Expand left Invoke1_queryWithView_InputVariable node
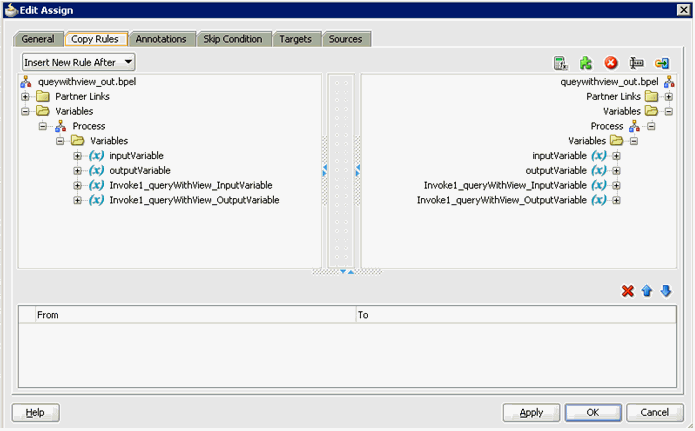This screenshot has height=431, width=695. pos(78,185)
